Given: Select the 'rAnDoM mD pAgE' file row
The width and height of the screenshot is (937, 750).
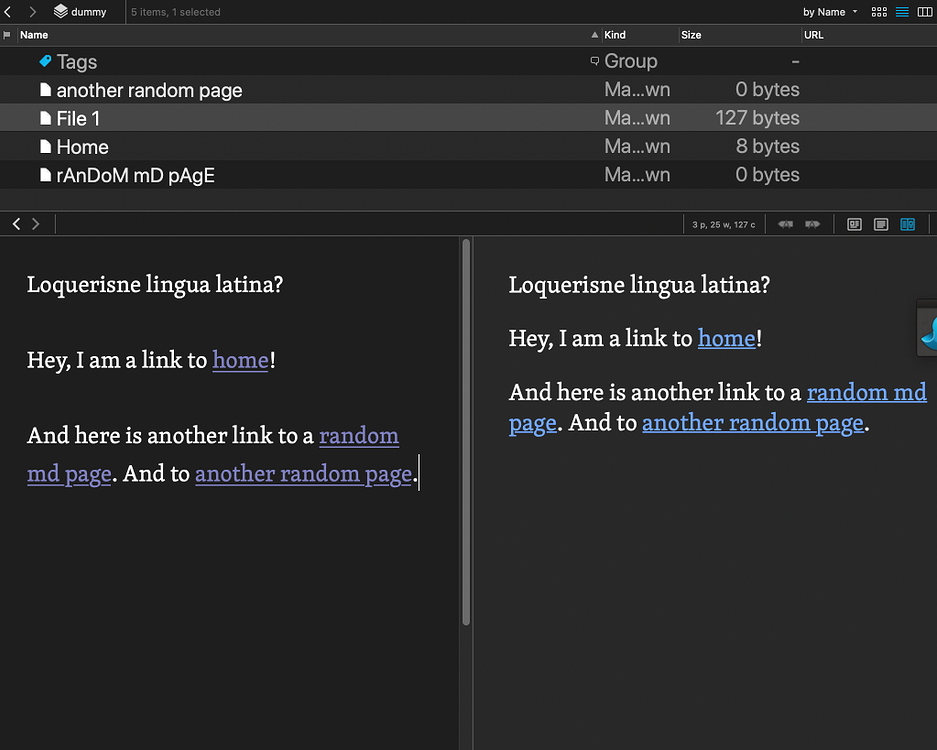Looking at the screenshot, I should (x=135, y=175).
